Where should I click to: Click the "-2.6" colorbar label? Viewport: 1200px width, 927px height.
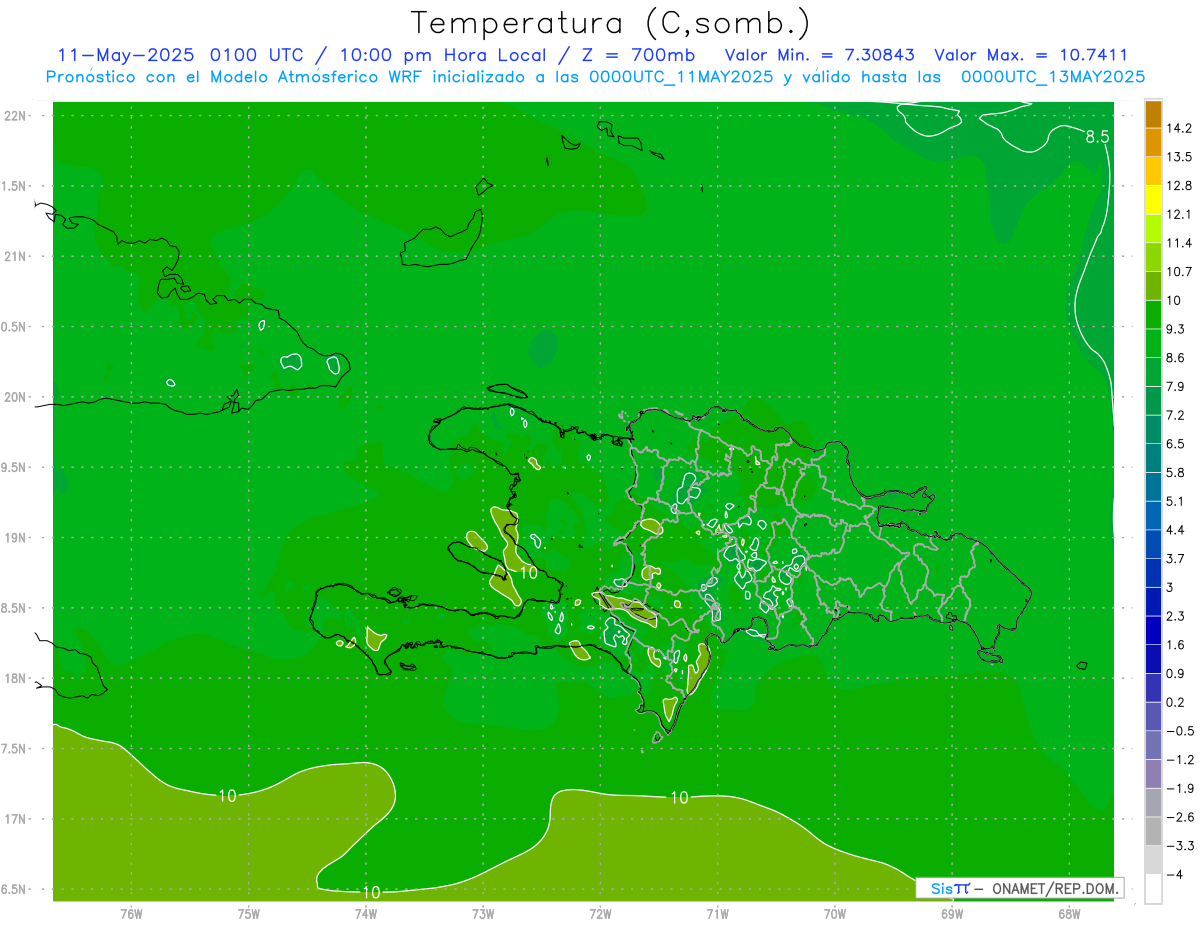tap(1179, 817)
